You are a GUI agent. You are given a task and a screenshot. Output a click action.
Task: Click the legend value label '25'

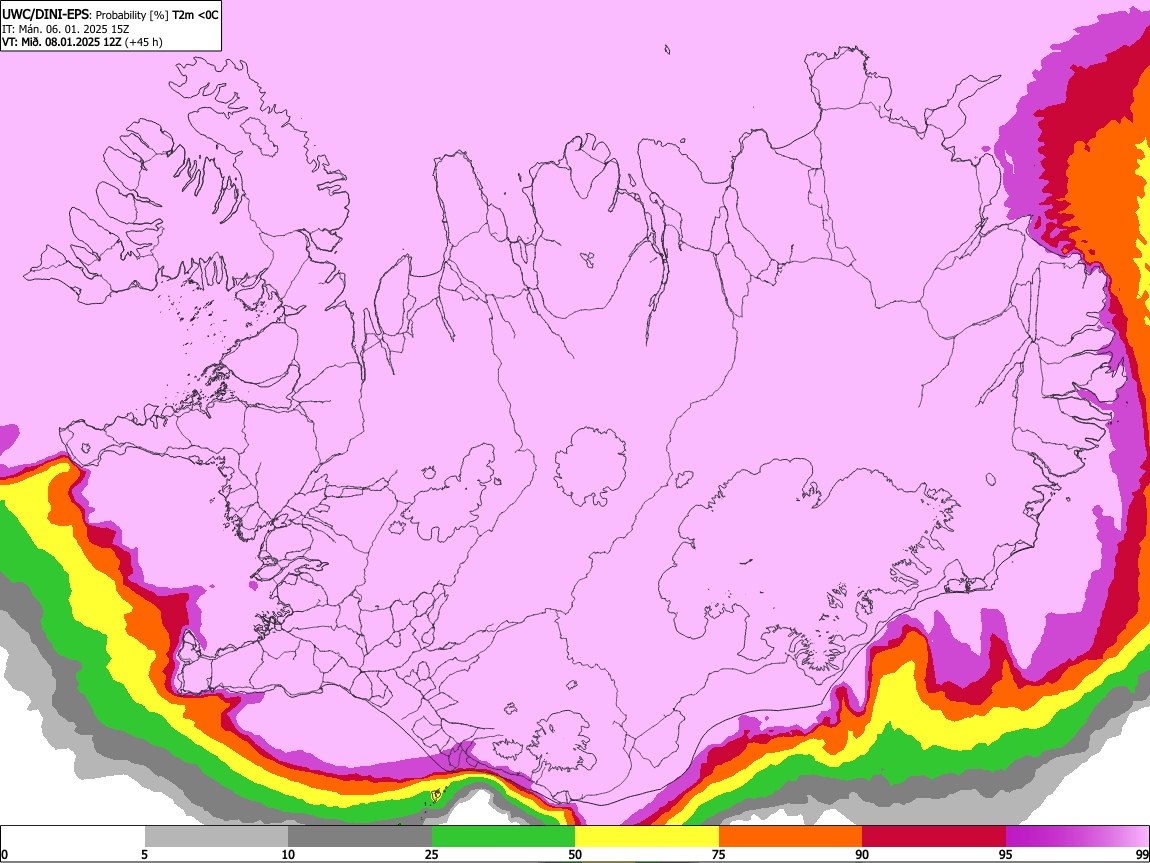pyautogui.click(x=432, y=854)
